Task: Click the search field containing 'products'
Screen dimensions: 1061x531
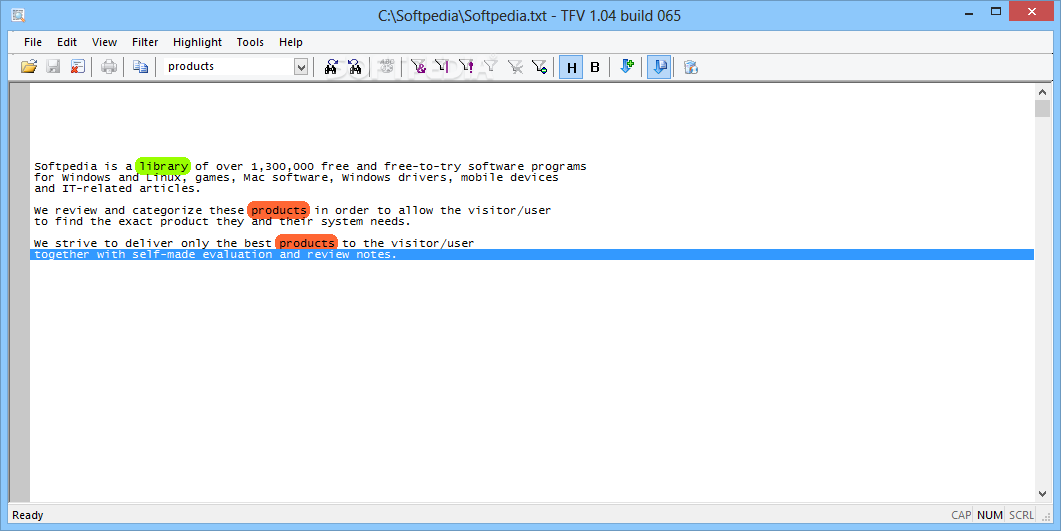Action: (x=229, y=66)
